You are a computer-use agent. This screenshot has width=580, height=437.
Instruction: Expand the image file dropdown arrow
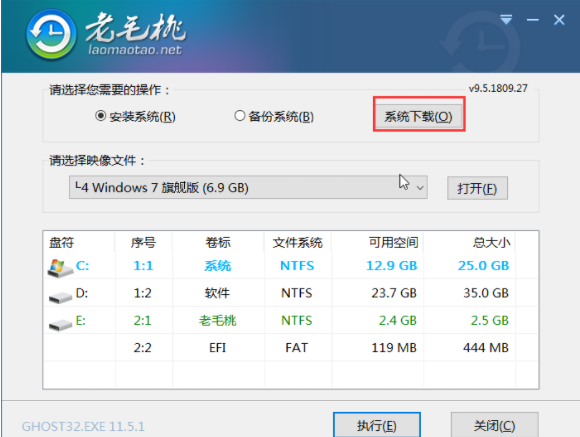click(x=420, y=188)
